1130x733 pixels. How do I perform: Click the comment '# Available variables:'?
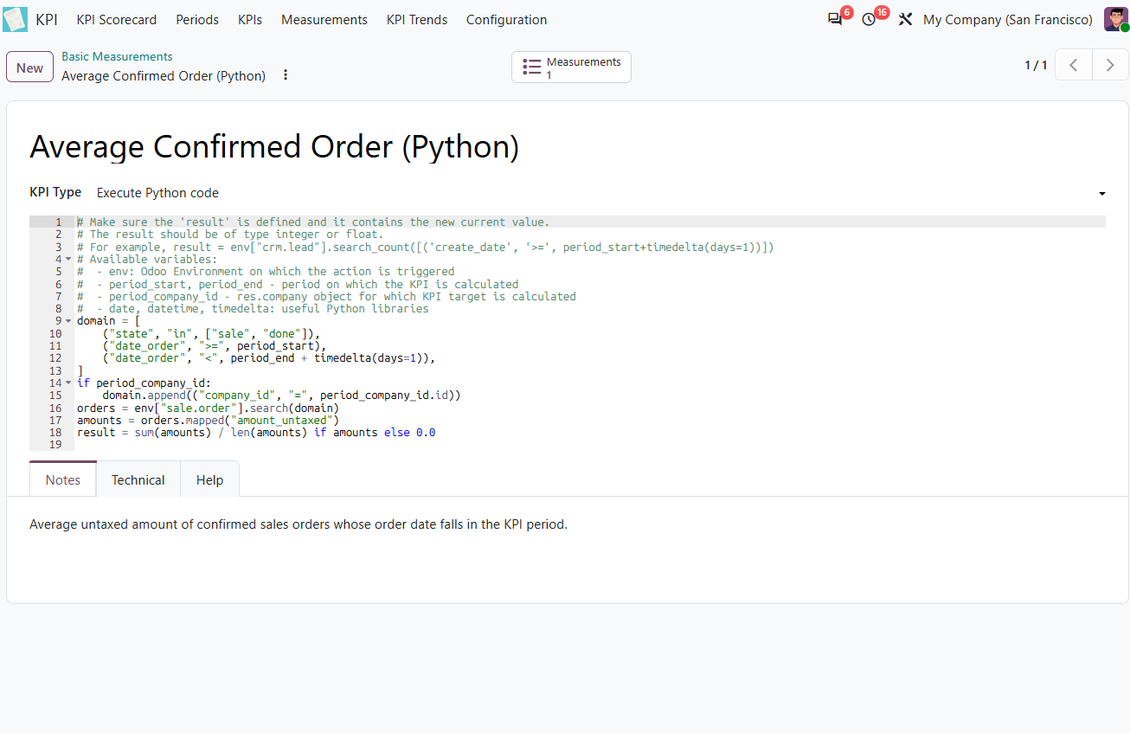click(x=147, y=259)
